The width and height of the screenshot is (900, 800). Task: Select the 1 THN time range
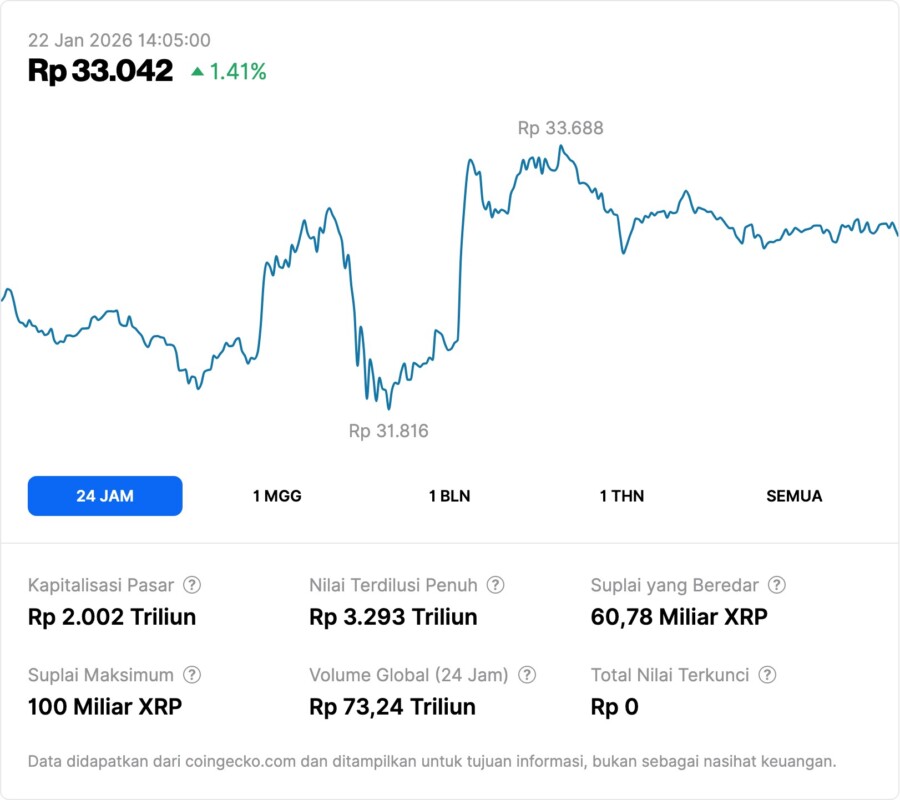click(x=622, y=496)
